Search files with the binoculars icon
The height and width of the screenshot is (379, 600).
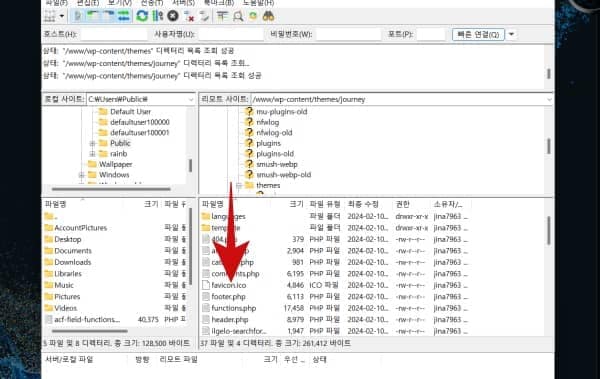tap(268, 16)
